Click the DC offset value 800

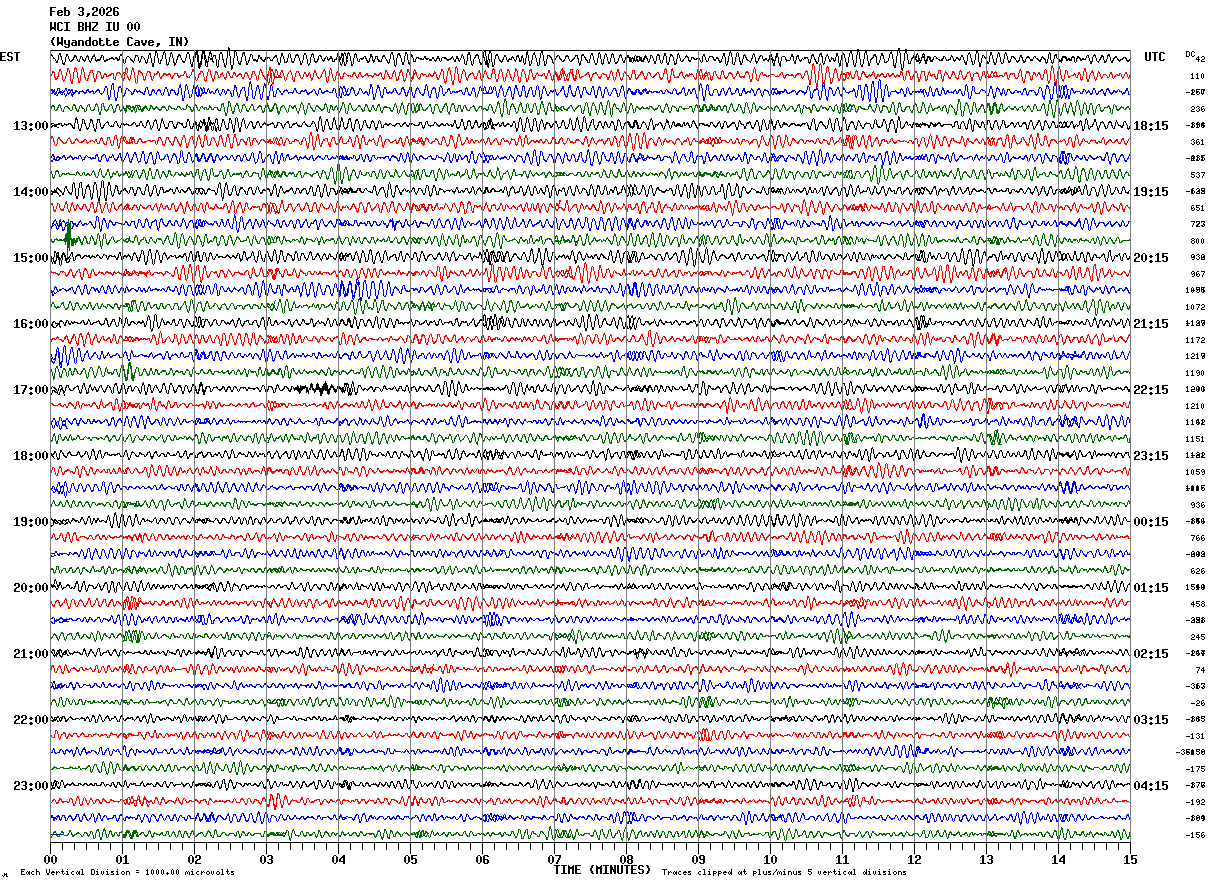click(x=1197, y=241)
